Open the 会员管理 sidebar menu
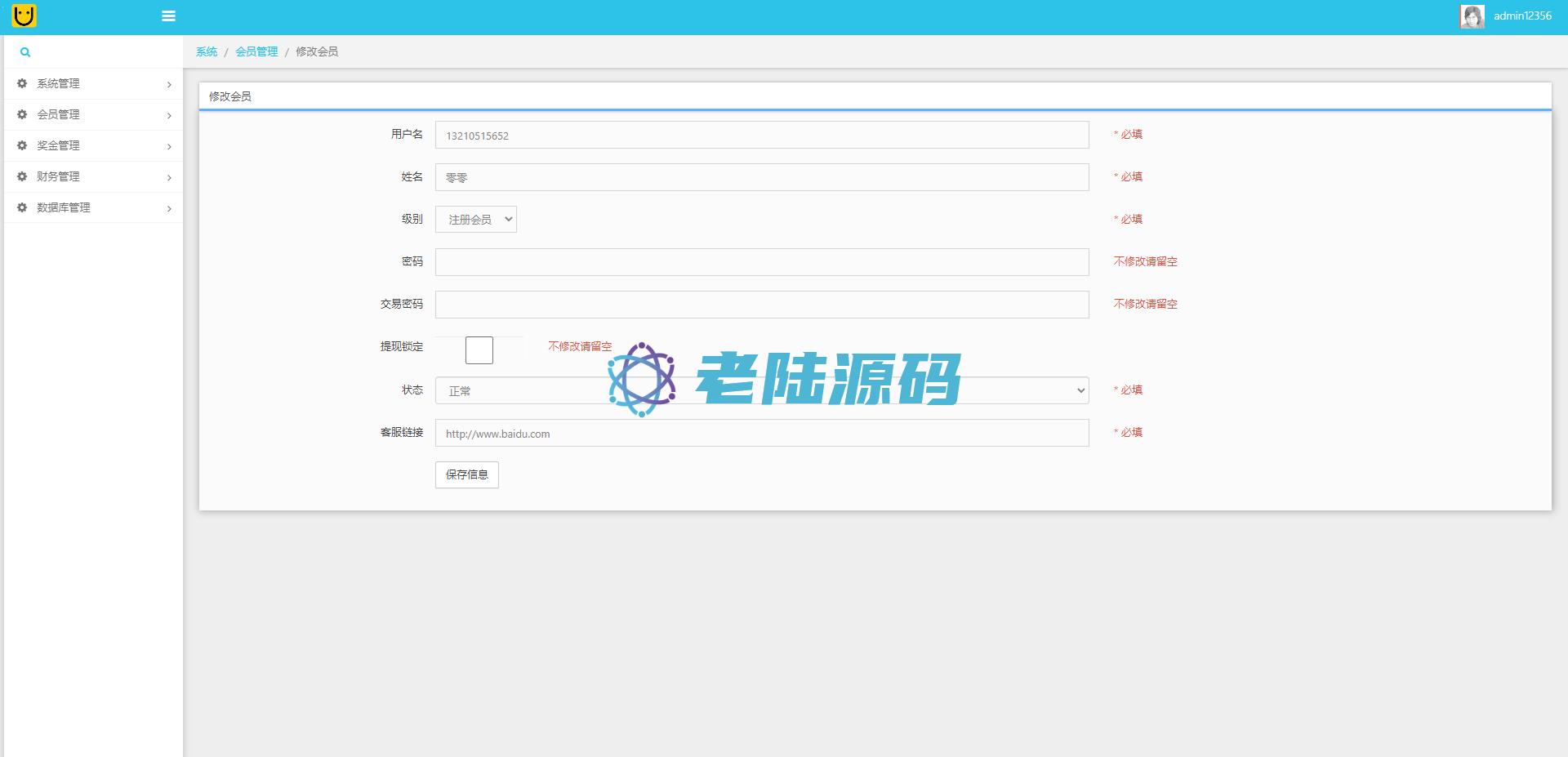The height and width of the screenshot is (757, 1568). pyautogui.click(x=59, y=114)
